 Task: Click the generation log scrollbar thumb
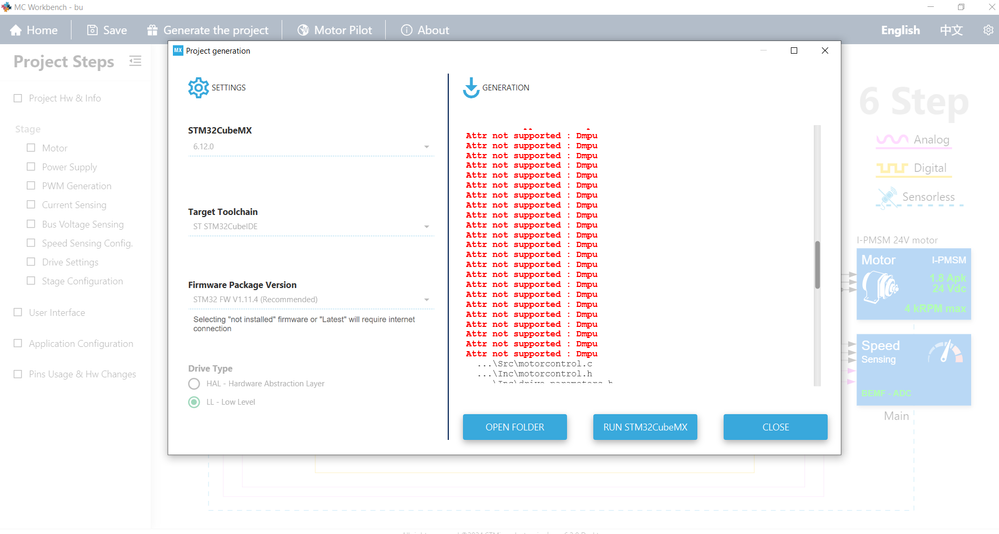pos(817,265)
